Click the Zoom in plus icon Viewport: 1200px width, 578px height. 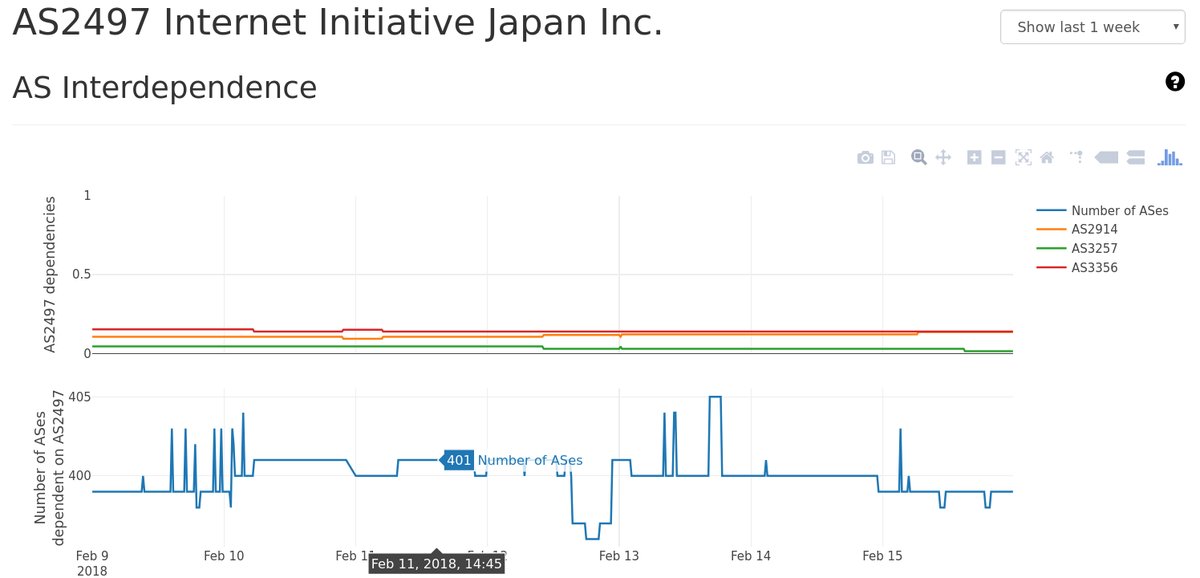974,157
